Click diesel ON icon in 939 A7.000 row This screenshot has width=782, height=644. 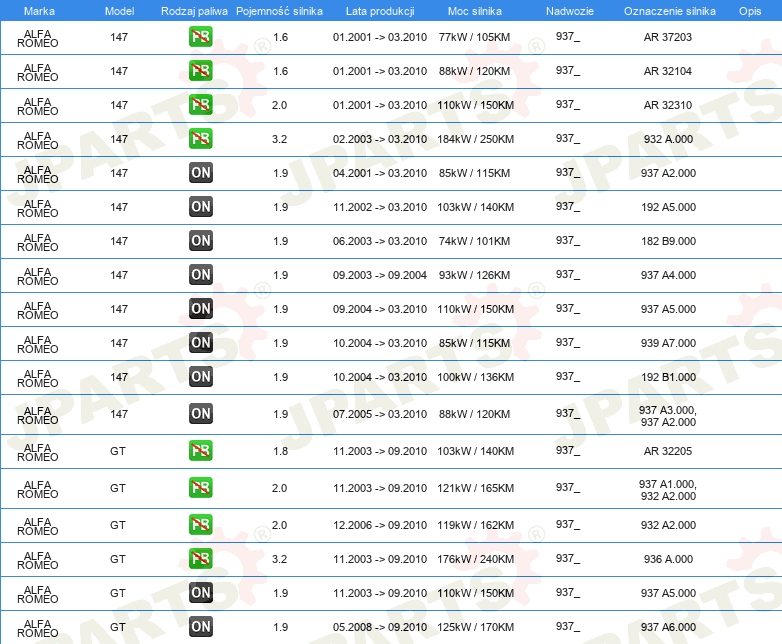[201, 342]
